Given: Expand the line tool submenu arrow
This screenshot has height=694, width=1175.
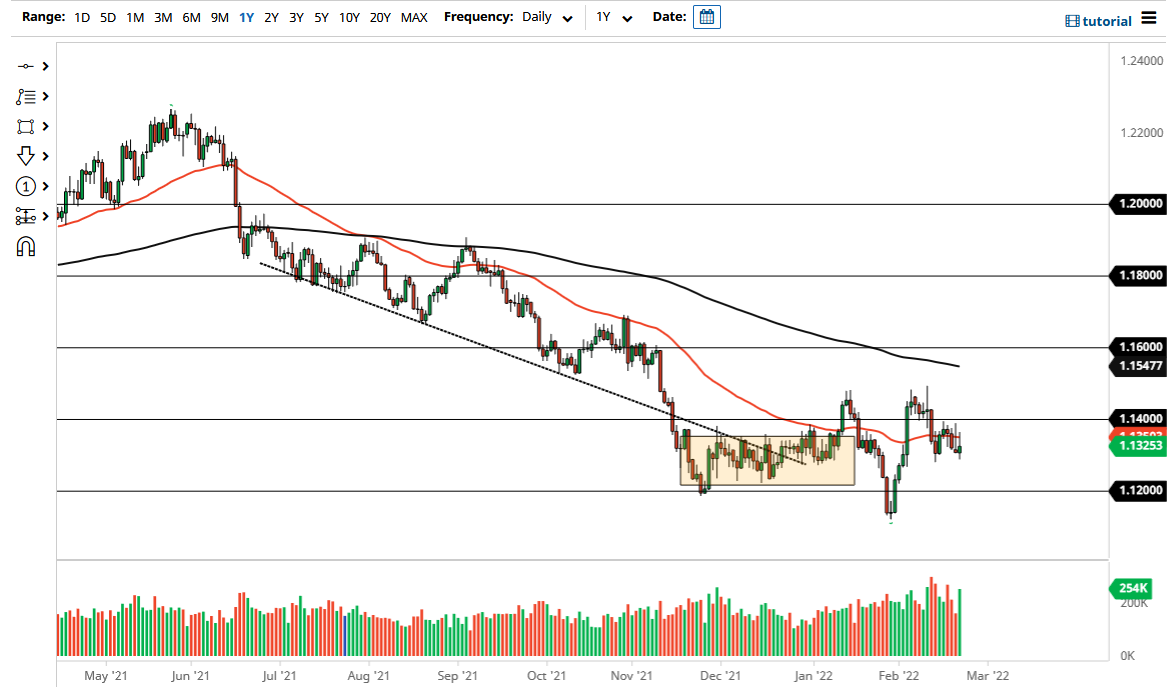Looking at the screenshot, I should pos(45,66).
